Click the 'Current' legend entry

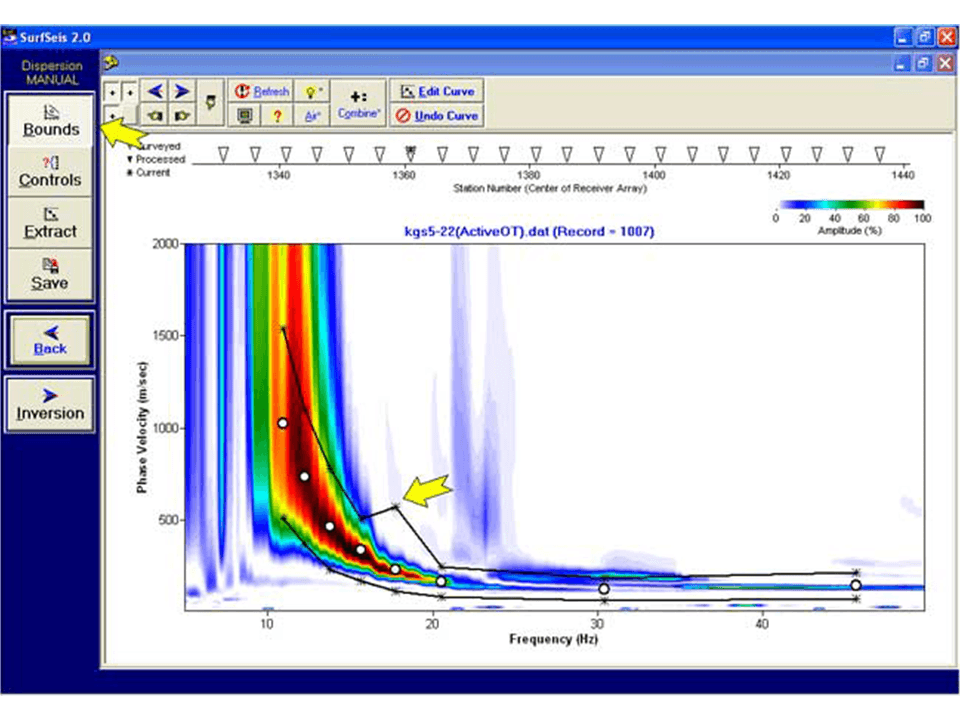click(x=149, y=173)
